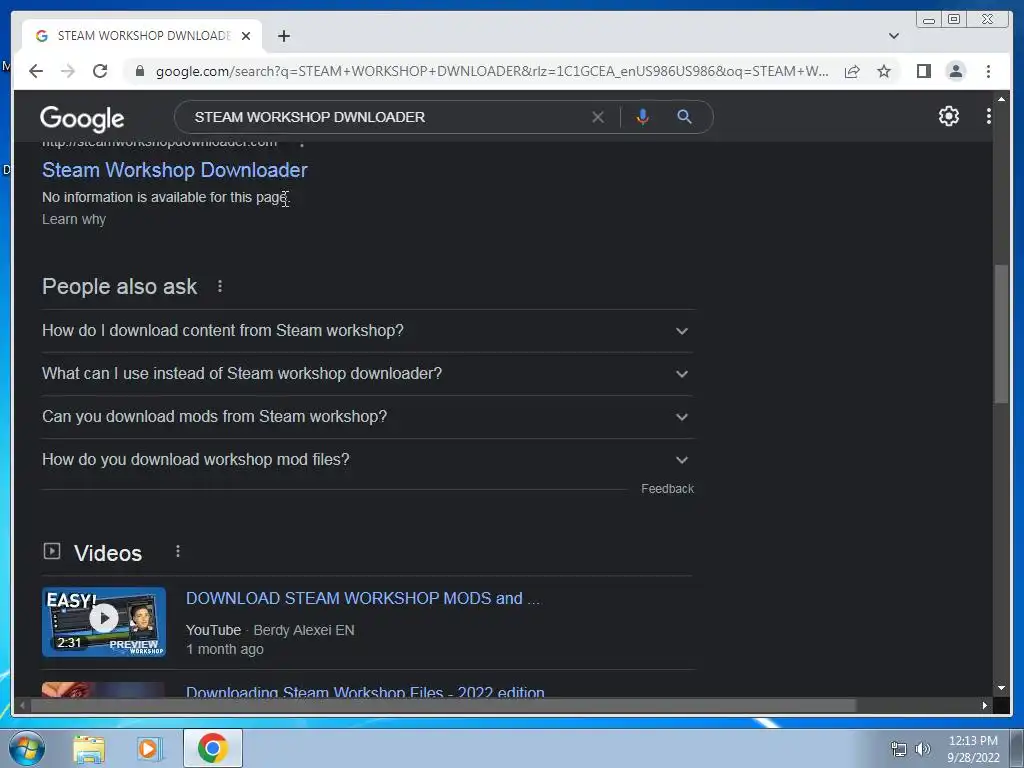Open Videos section options menu
This screenshot has width=1024, height=768.
coord(178,552)
